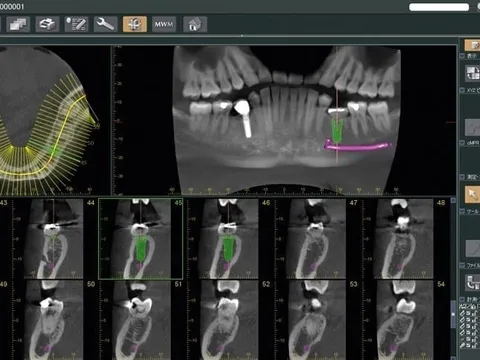The width and height of the screenshot is (480, 360).
Task: Collapse the XYZ section in the side panel
Action: point(462,90)
